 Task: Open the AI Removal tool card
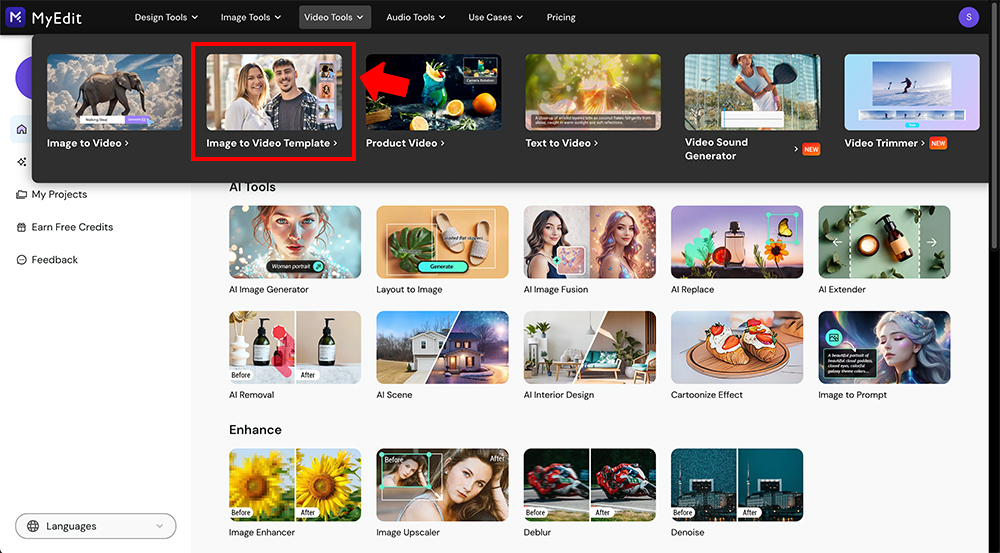coord(295,348)
